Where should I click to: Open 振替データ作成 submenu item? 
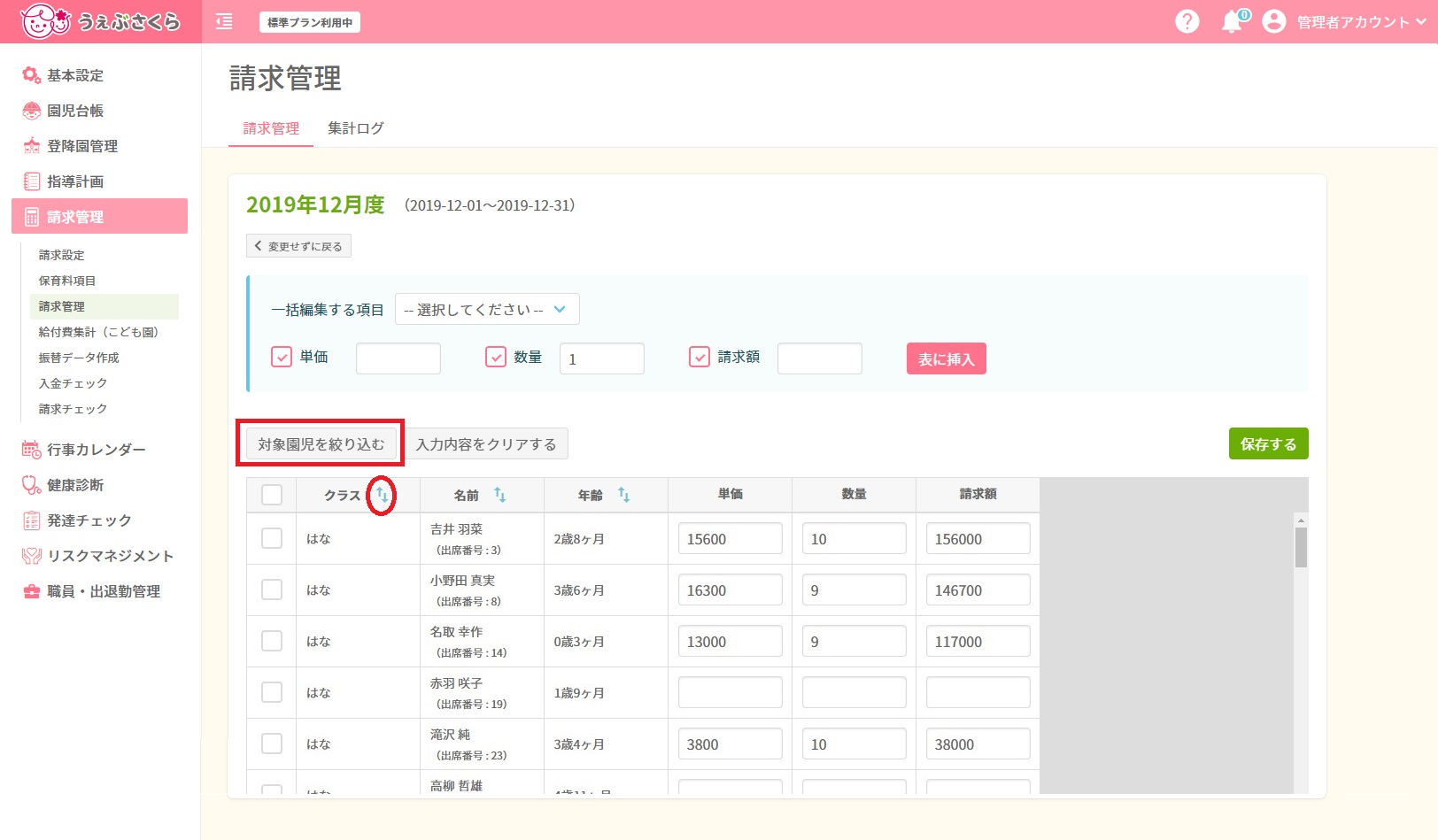pos(79,358)
